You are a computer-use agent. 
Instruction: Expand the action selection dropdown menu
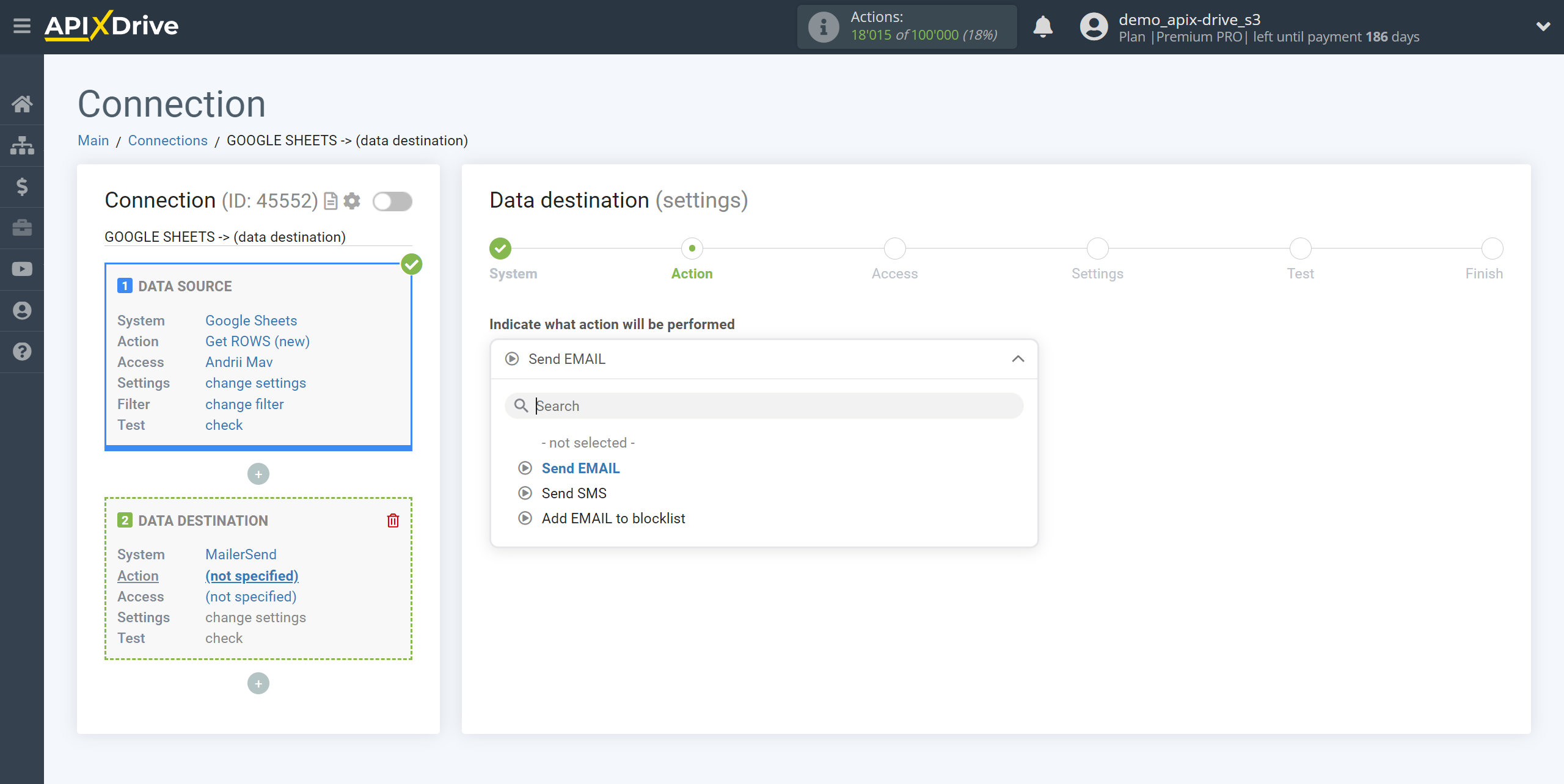point(1019,359)
